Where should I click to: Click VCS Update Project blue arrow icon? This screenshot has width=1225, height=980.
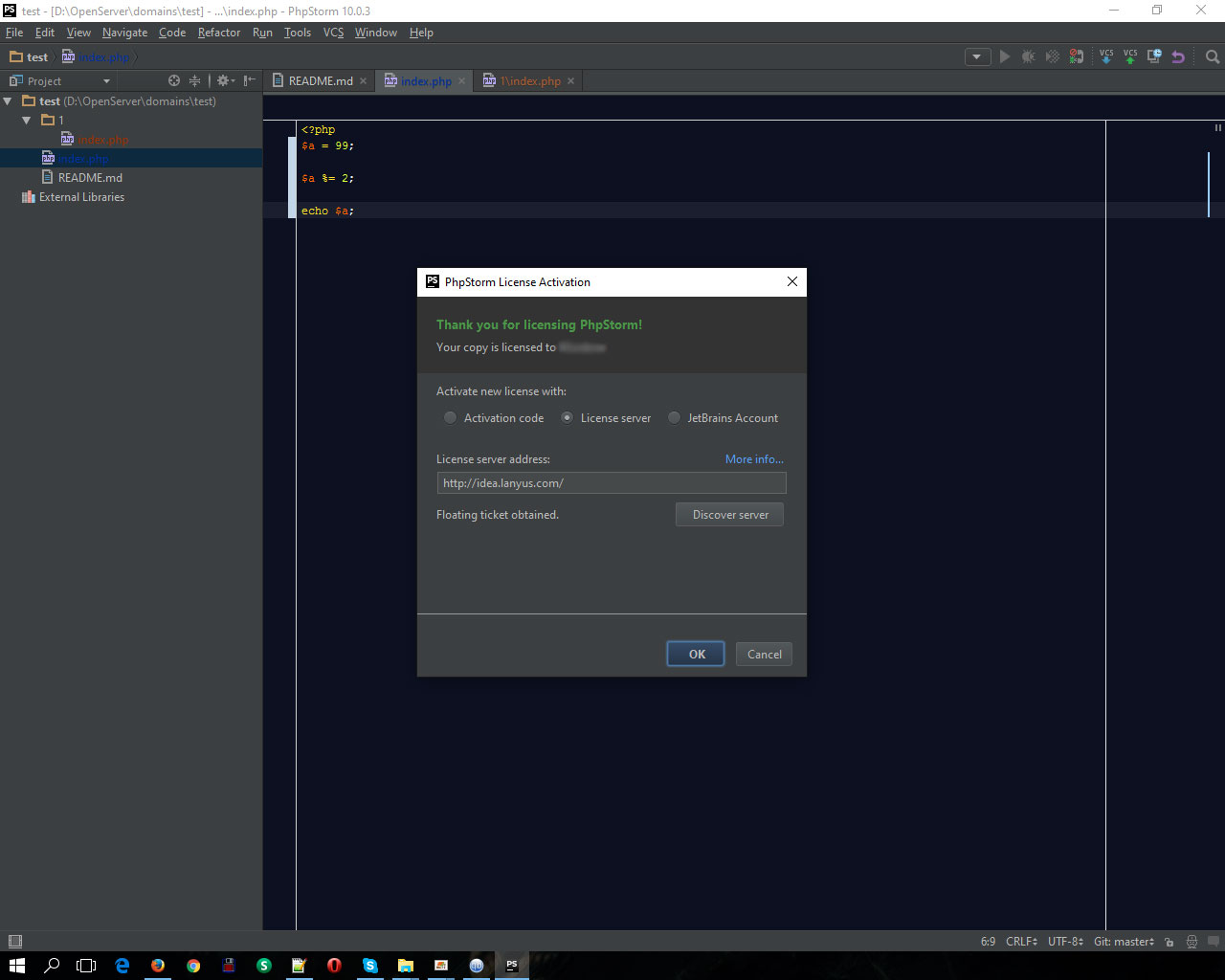coord(1106,57)
